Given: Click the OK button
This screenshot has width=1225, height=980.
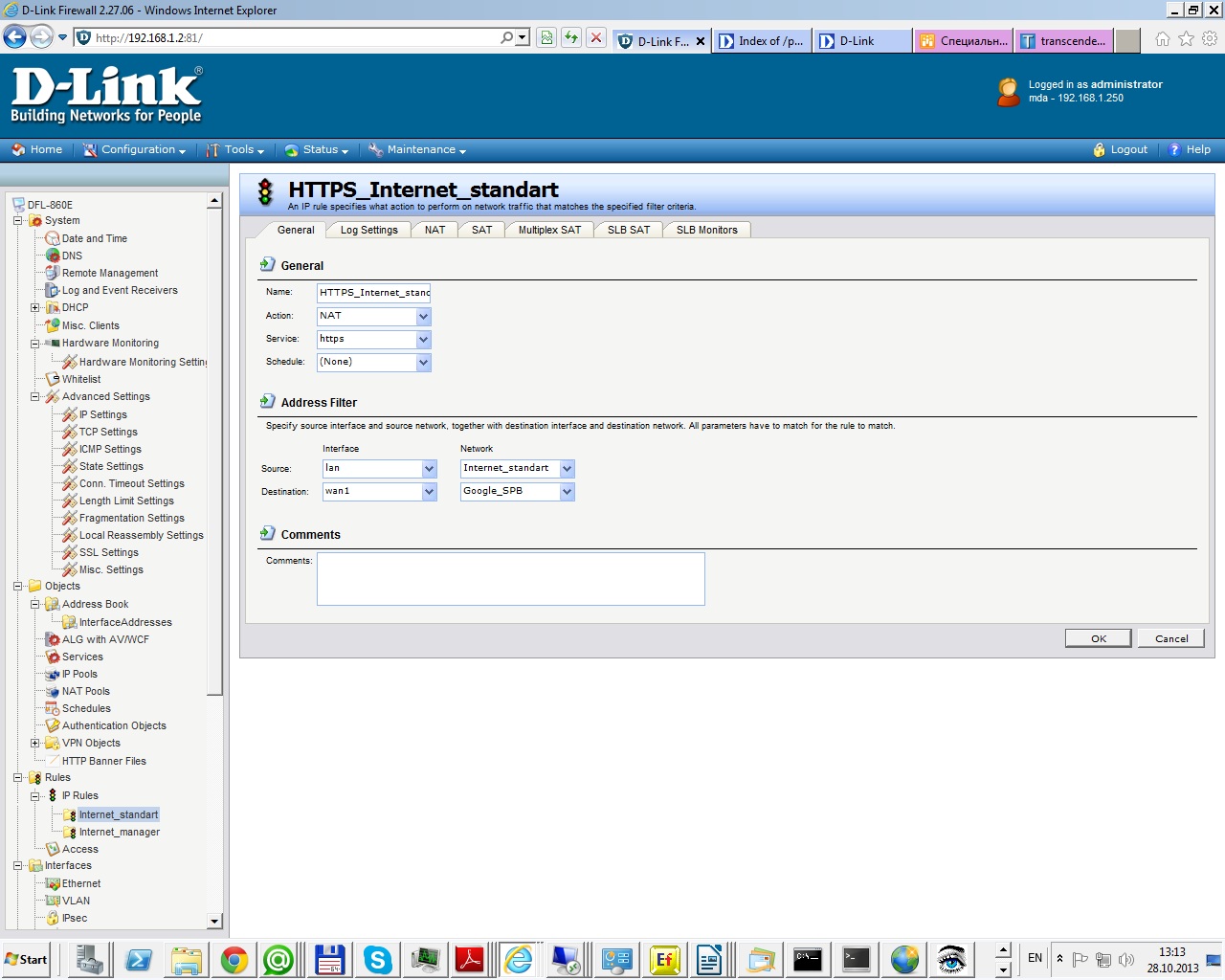Looking at the screenshot, I should pyautogui.click(x=1099, y=638).
